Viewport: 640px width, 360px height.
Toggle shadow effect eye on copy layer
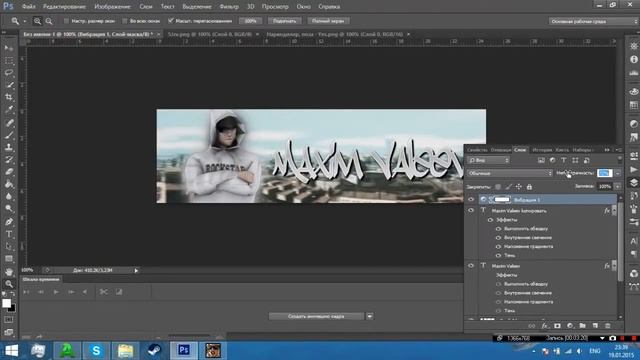coord(498,255)
